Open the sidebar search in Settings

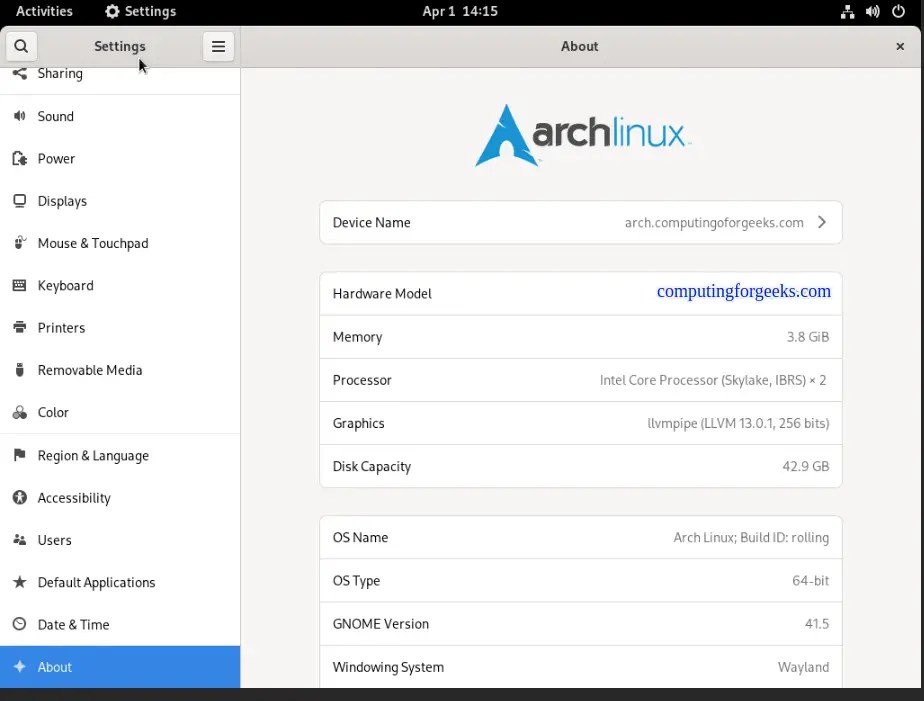pos(21,46)
